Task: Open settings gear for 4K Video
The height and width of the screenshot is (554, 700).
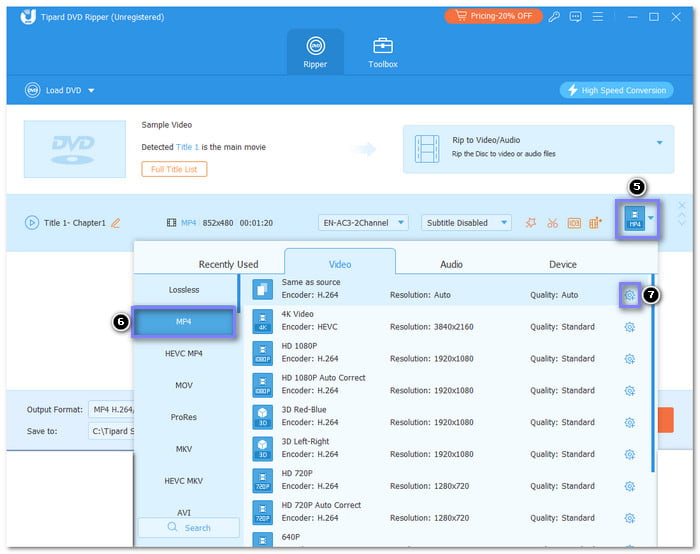Action: (x=629, y=327)
